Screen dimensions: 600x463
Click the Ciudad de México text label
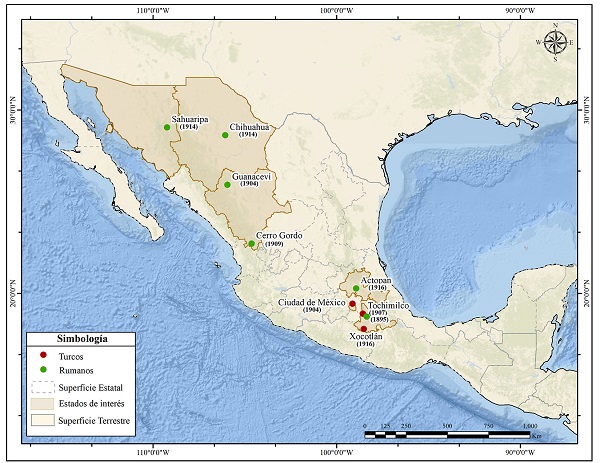tap(311, 302)
